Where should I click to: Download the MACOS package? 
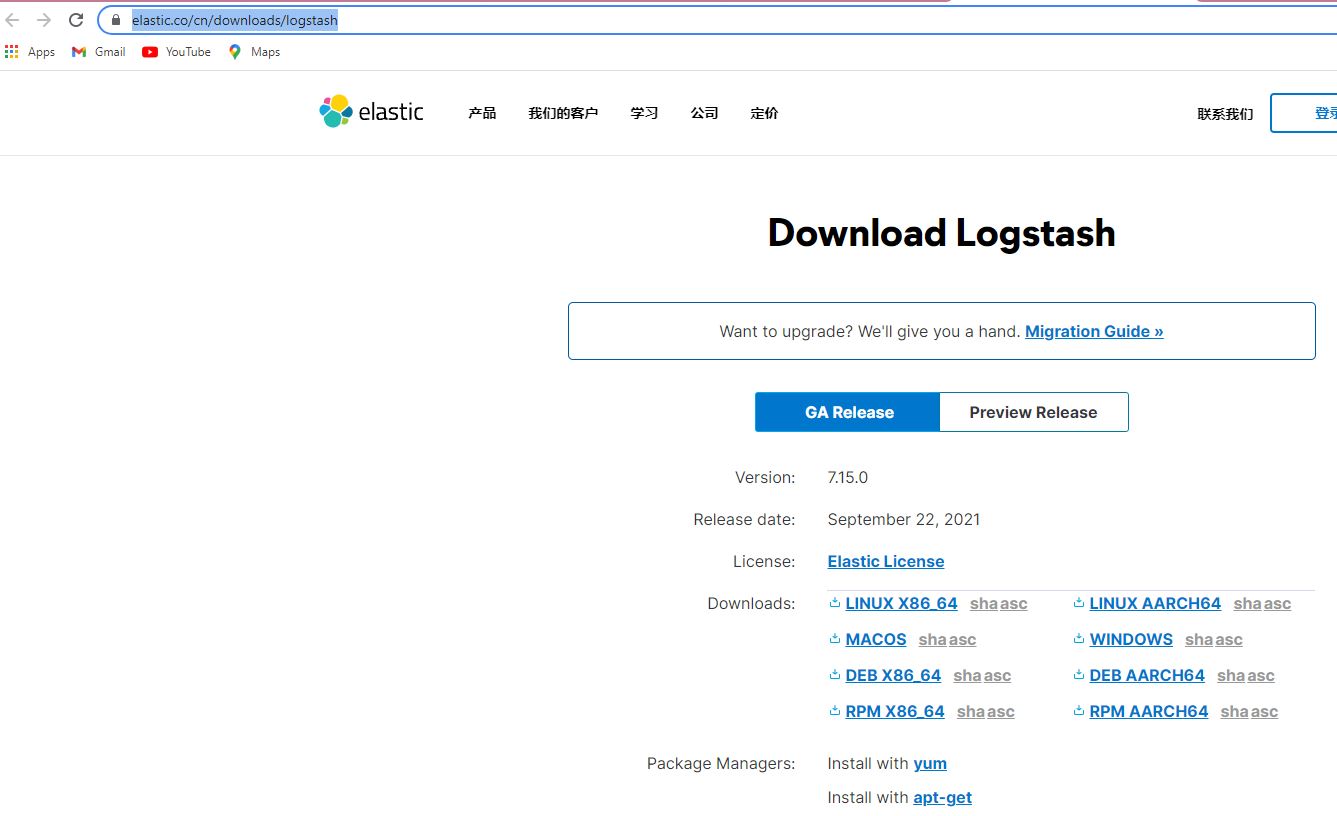[x=876, y=639]
